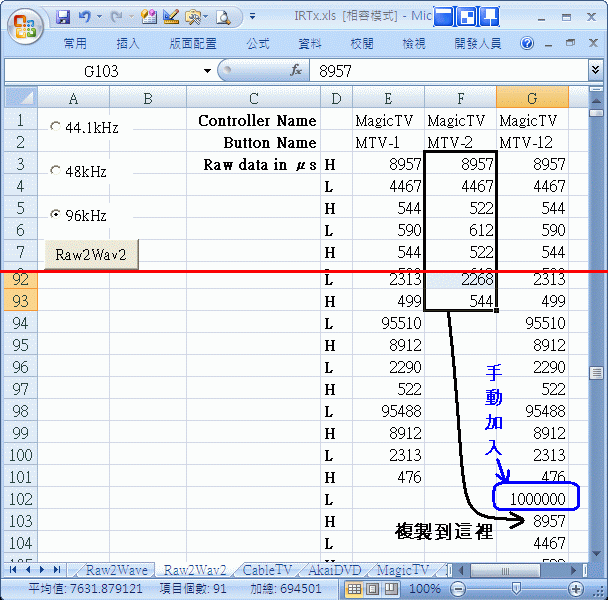
Task: Click the Office button logo
Action: pos(25,26)
